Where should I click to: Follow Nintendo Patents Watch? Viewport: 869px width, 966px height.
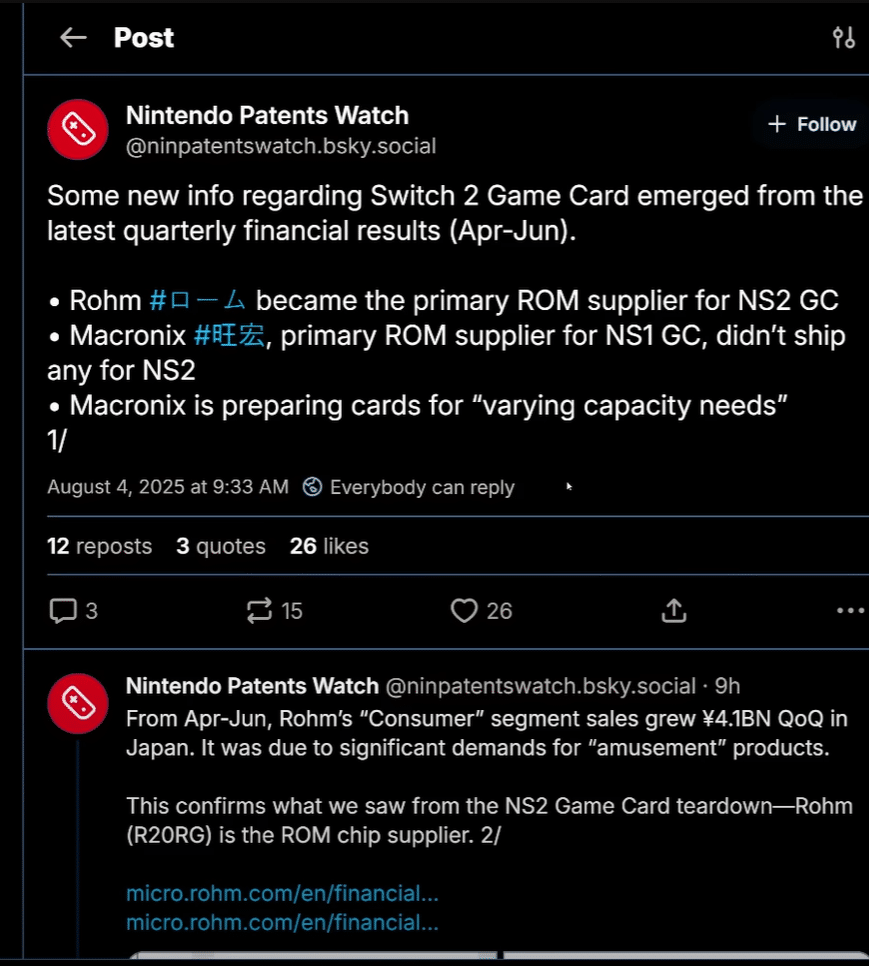pyautogui.click(x=811, y=124)
